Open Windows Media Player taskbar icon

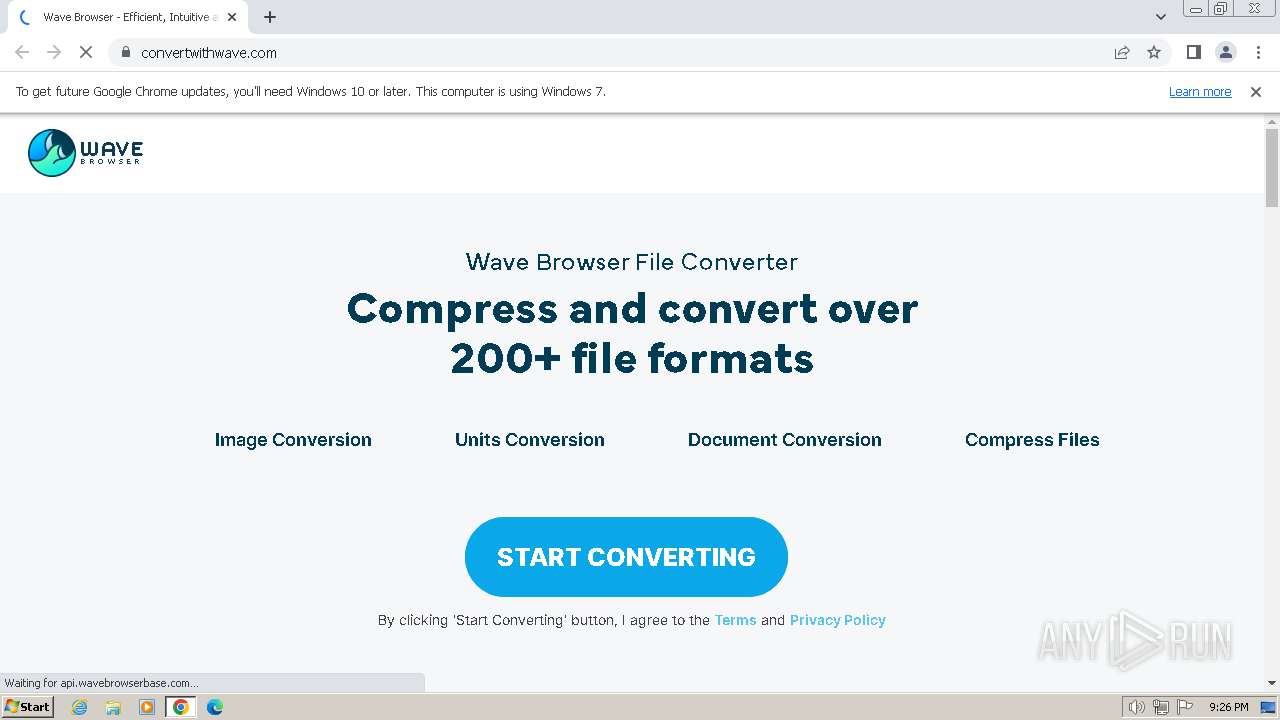[x=147, y=707]
